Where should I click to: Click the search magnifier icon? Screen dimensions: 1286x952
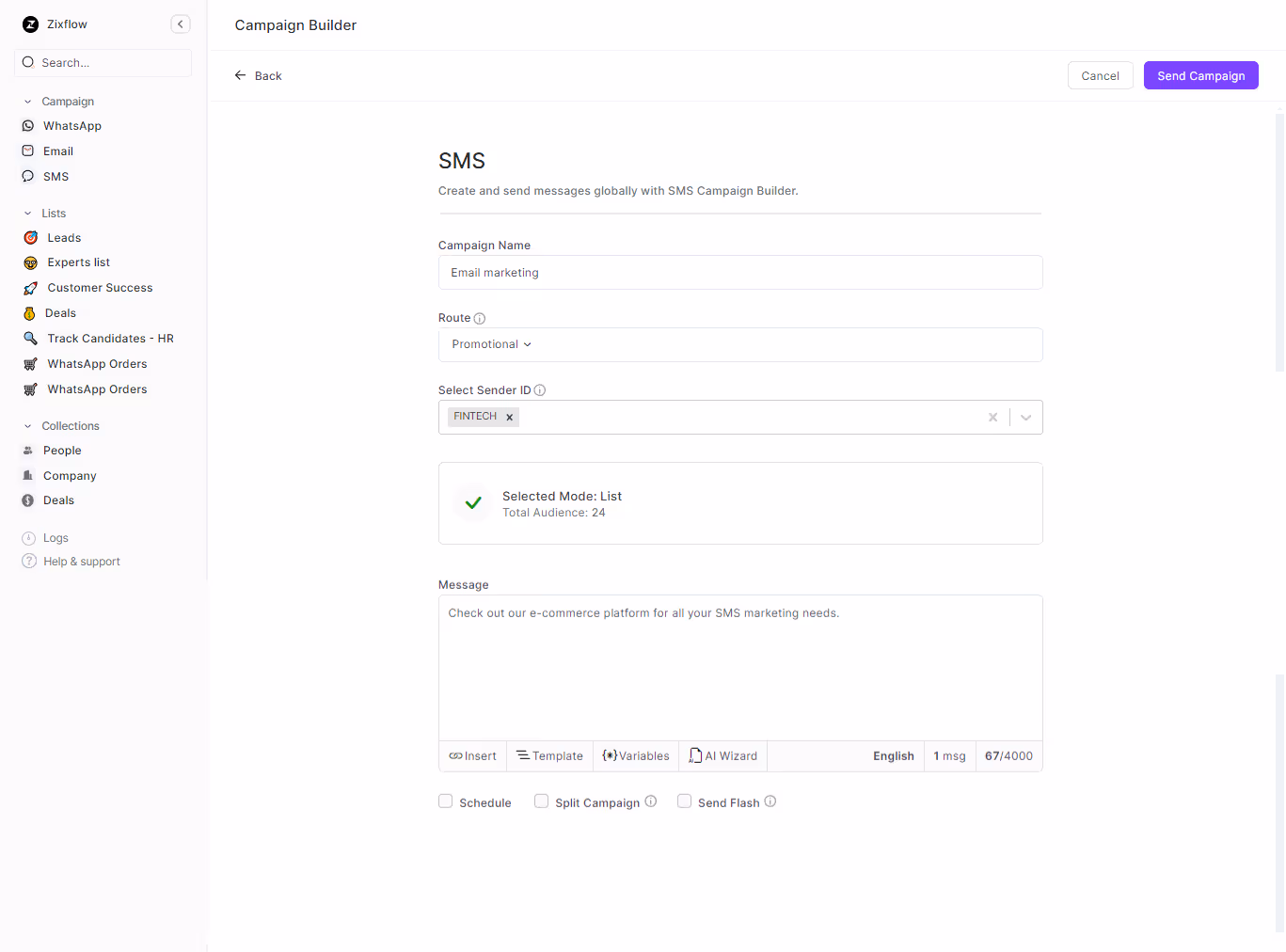click(x=28, y=62)
